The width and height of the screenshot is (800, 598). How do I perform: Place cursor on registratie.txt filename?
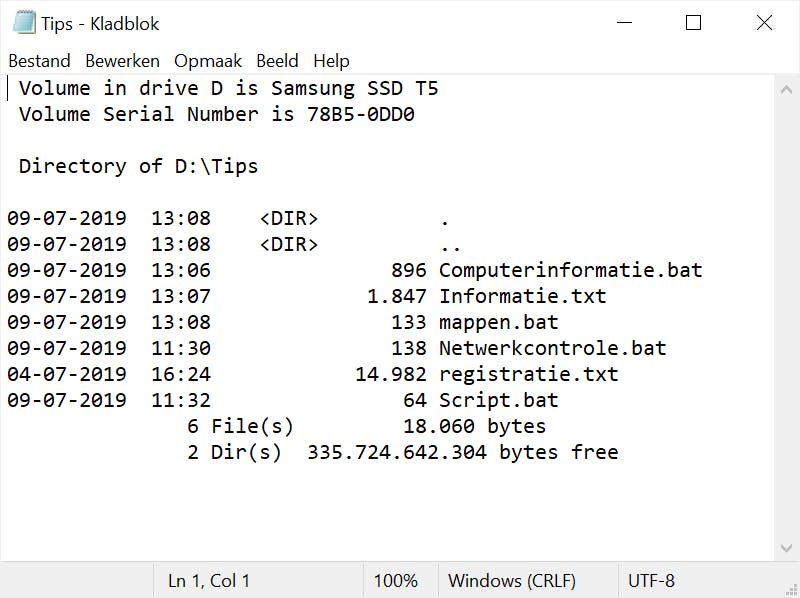(528, 374)
